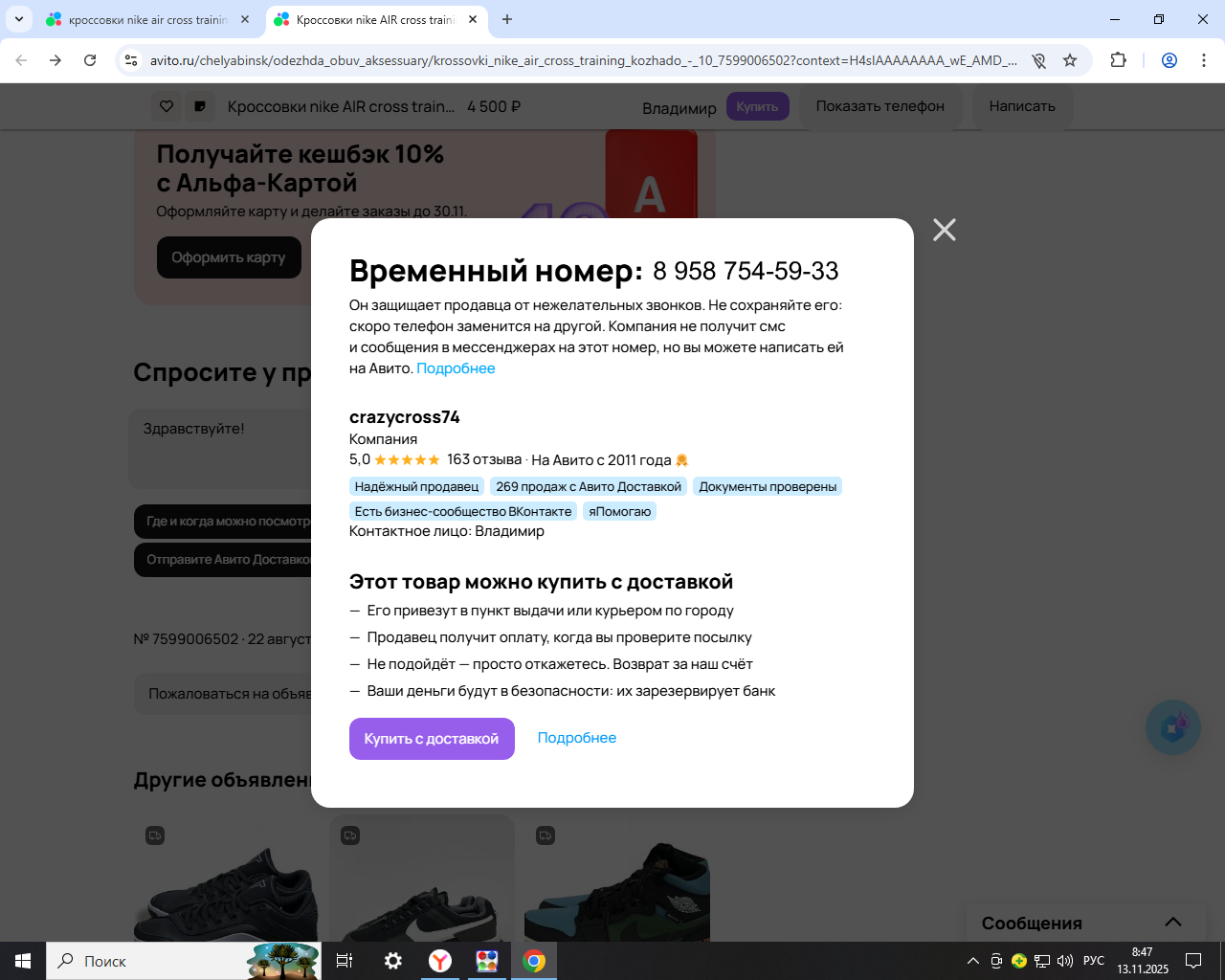Open the black-and-white Nike sneaker thumbnail
This screenshot has height=980, width=1225.
click(422, 879)
